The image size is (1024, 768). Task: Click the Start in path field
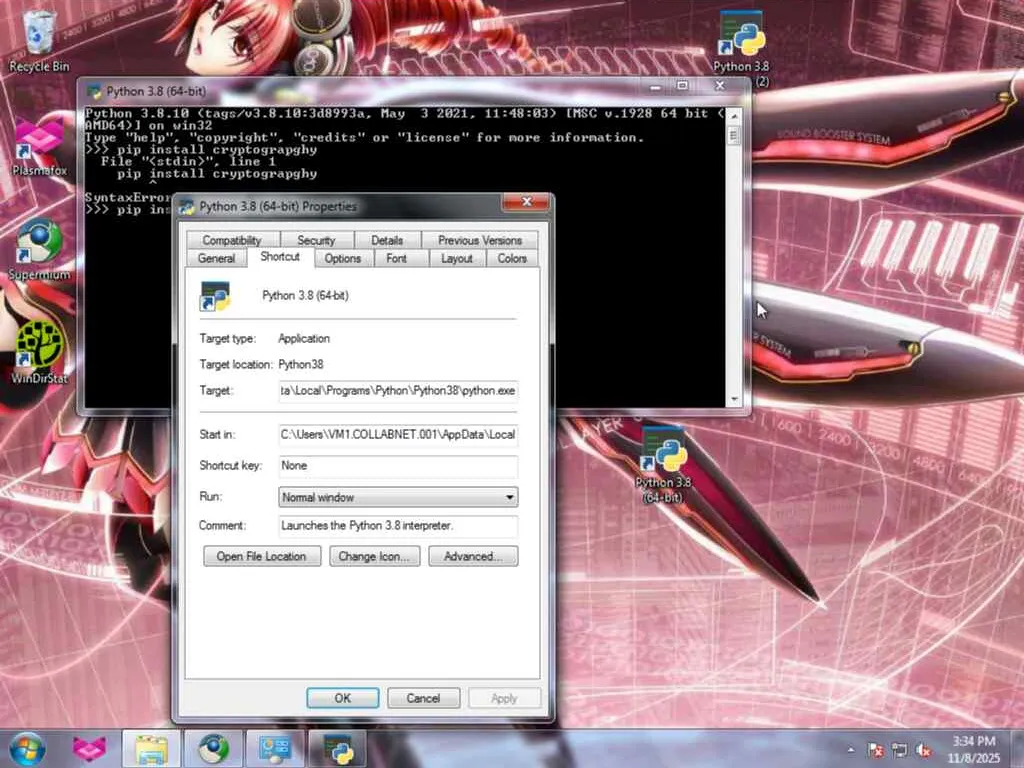398,434
